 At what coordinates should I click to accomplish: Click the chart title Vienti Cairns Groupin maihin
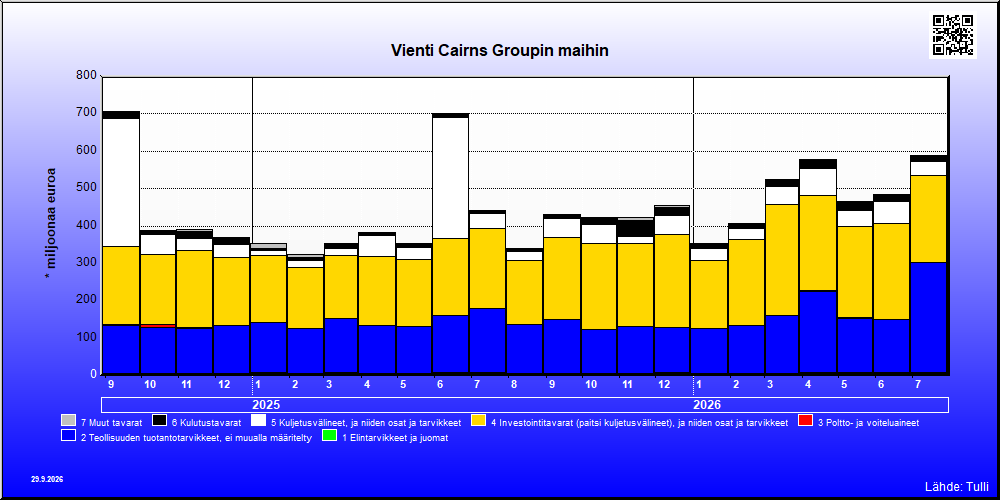[499, 51]
